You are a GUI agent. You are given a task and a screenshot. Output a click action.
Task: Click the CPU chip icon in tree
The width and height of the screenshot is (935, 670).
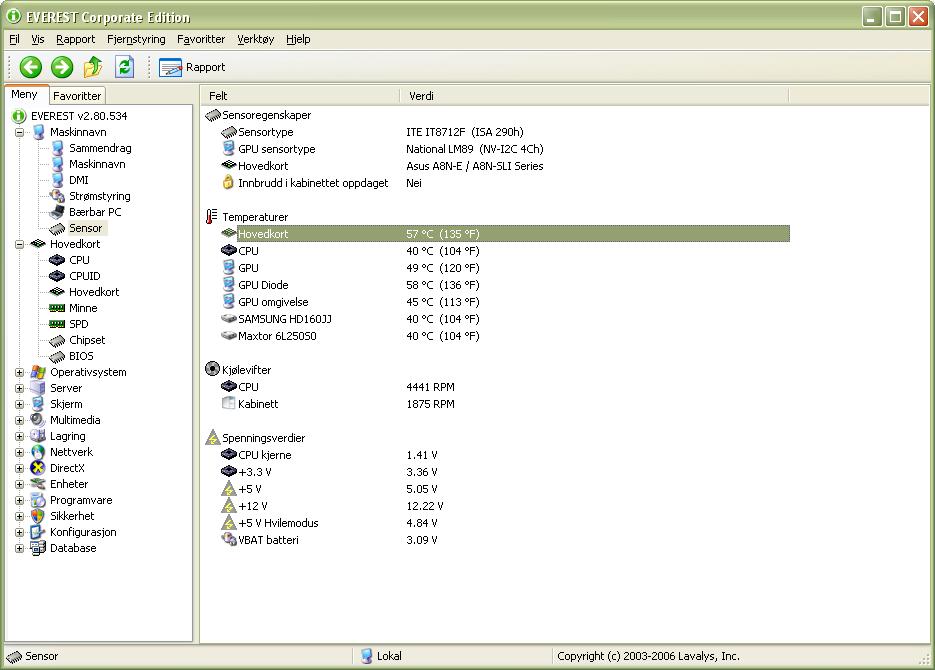pos(57,260)
